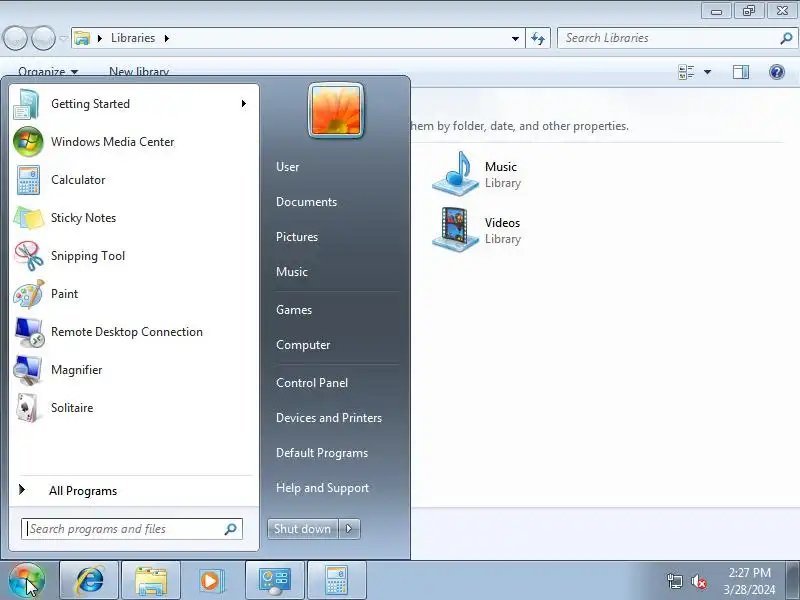Click the Shut down button
Screen dimensions: 800x600
[303, 529]
